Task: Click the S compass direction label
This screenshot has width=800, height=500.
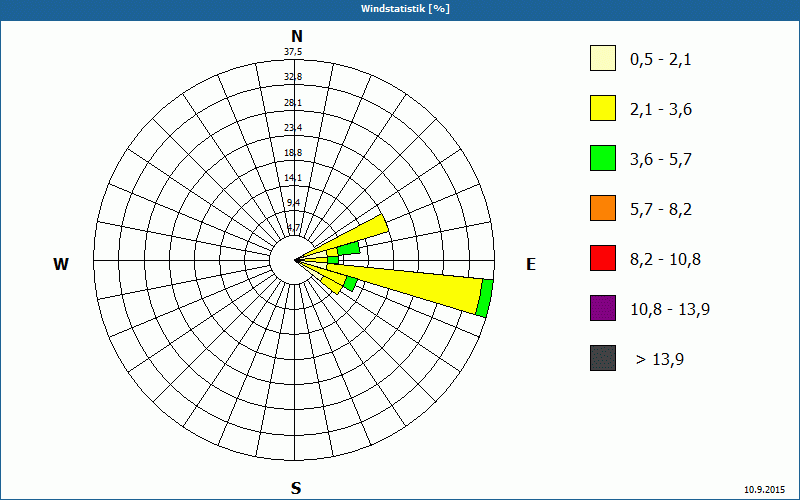Action: pyautogui.click(x=296, y=488)
